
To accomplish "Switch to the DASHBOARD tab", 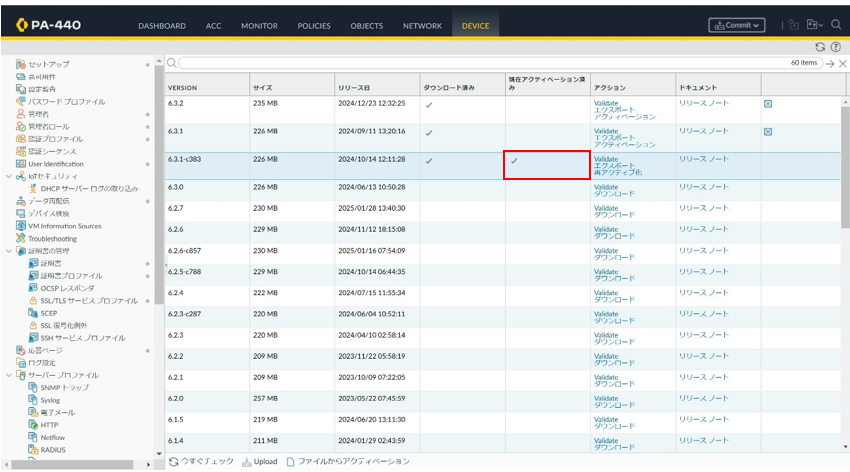I will (x=162, y=26).
